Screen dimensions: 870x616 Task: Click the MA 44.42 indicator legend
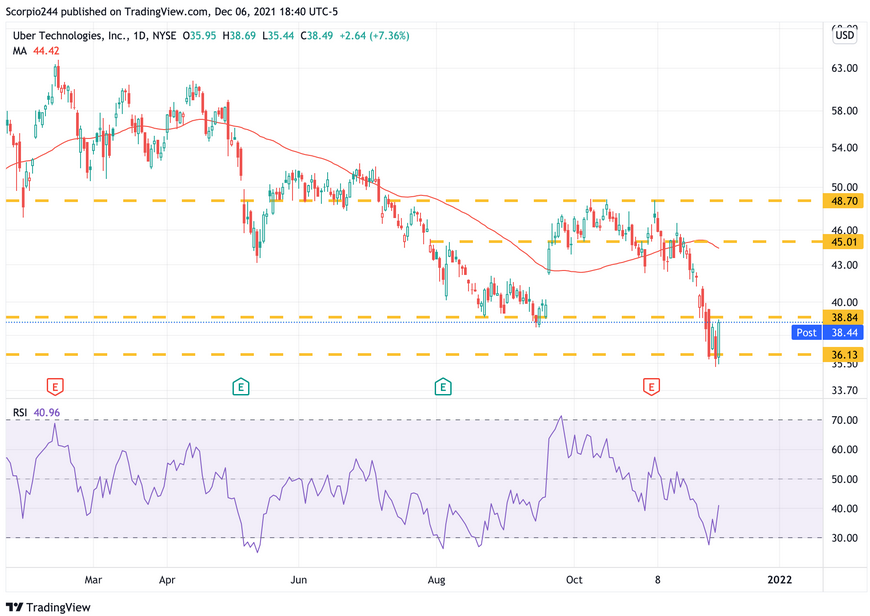click(36, 51)
